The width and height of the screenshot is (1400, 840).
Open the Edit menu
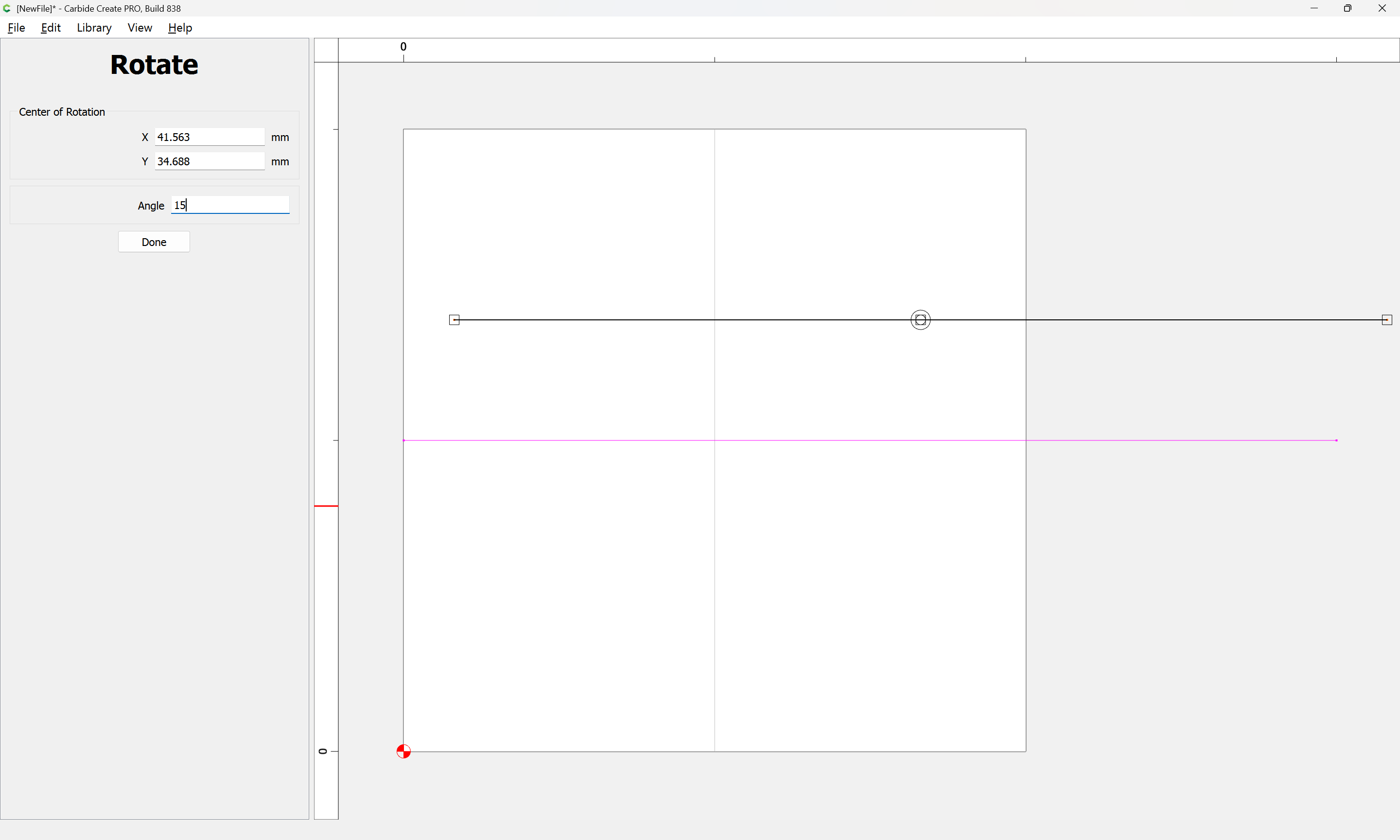tap(51, 28)
